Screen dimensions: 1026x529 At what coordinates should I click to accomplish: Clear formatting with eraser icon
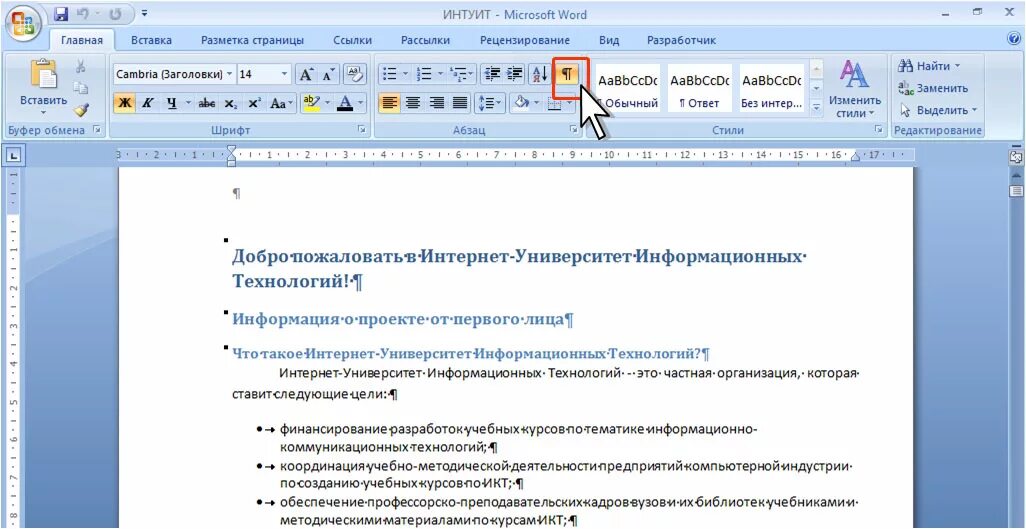point(355,75)
